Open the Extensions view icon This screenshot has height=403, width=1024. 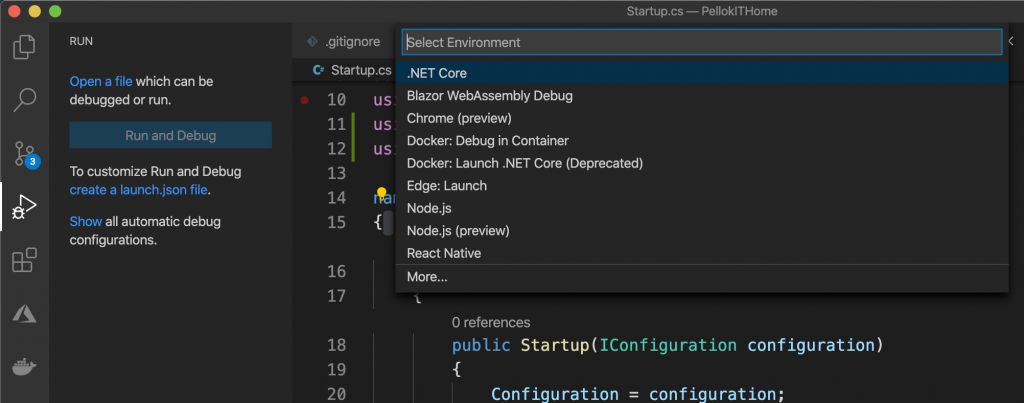tap(24, 261)
